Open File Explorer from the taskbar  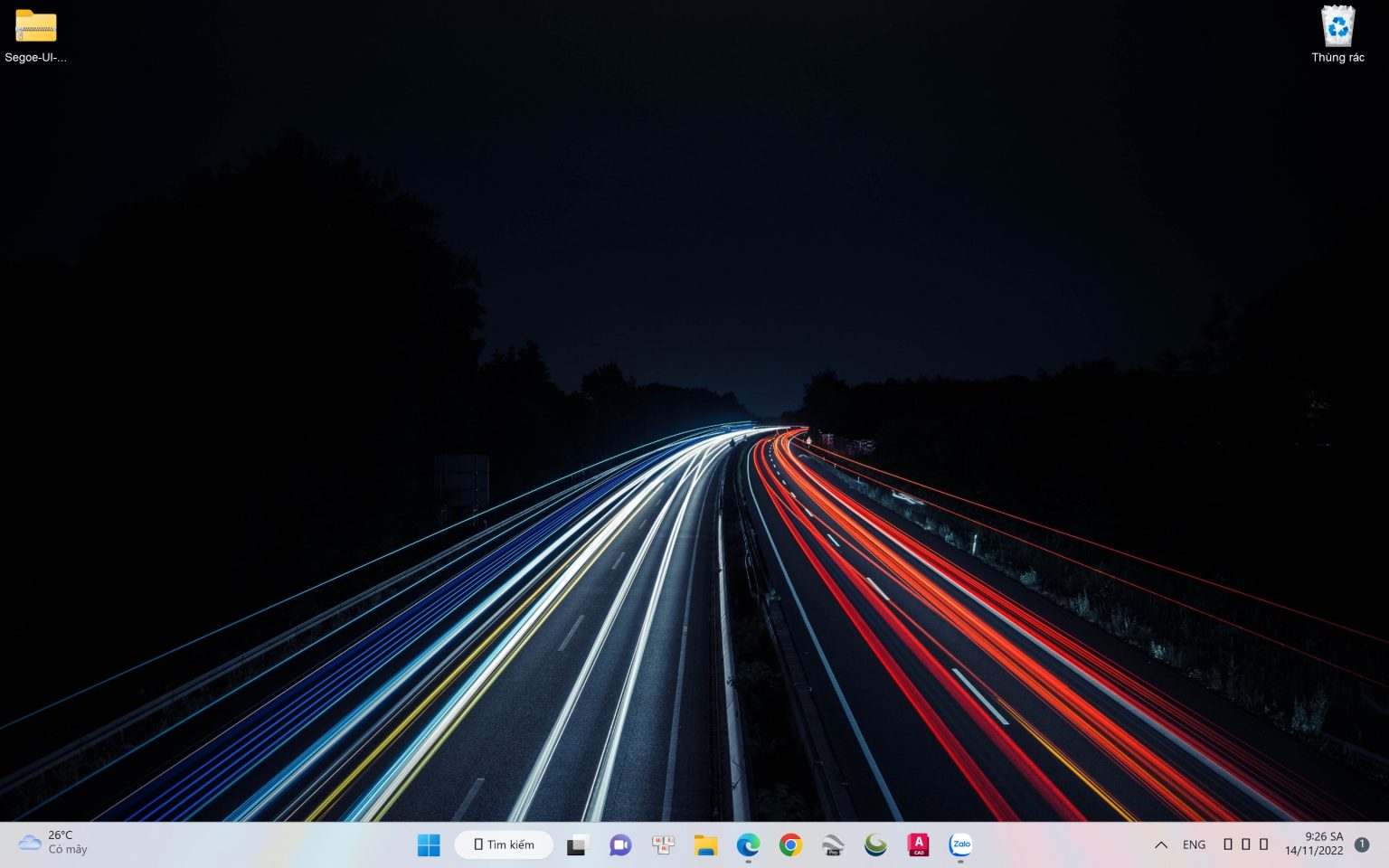(705, 845)
